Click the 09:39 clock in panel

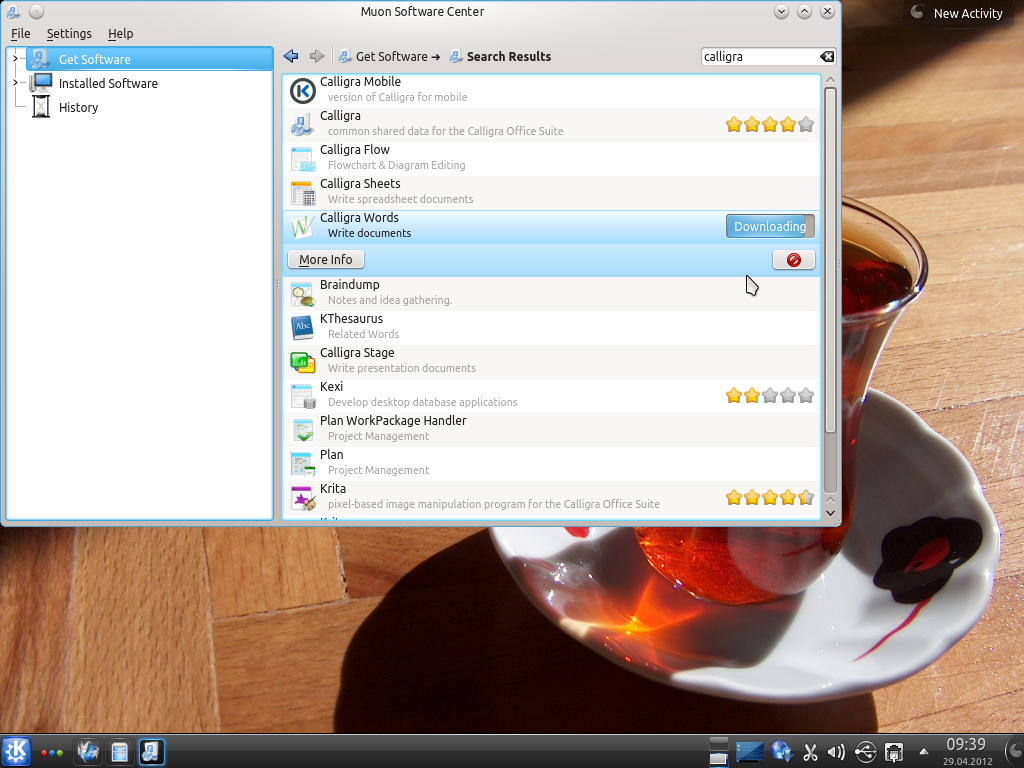click(x=967, y=744)
